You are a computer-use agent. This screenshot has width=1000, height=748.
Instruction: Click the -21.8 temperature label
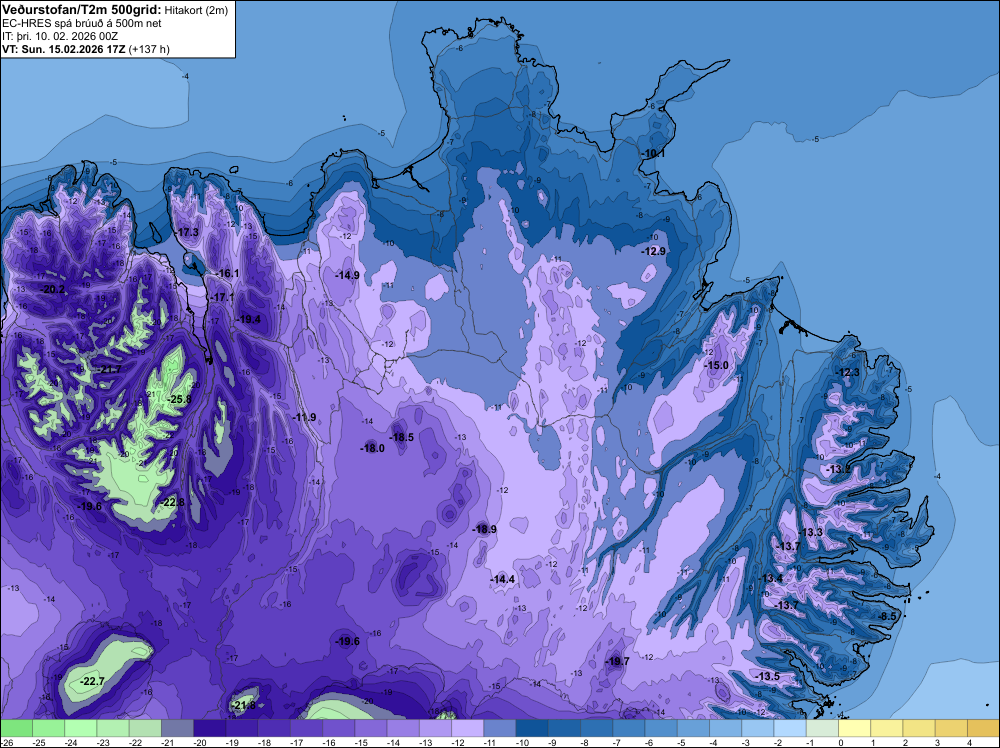tap(244, 705)
